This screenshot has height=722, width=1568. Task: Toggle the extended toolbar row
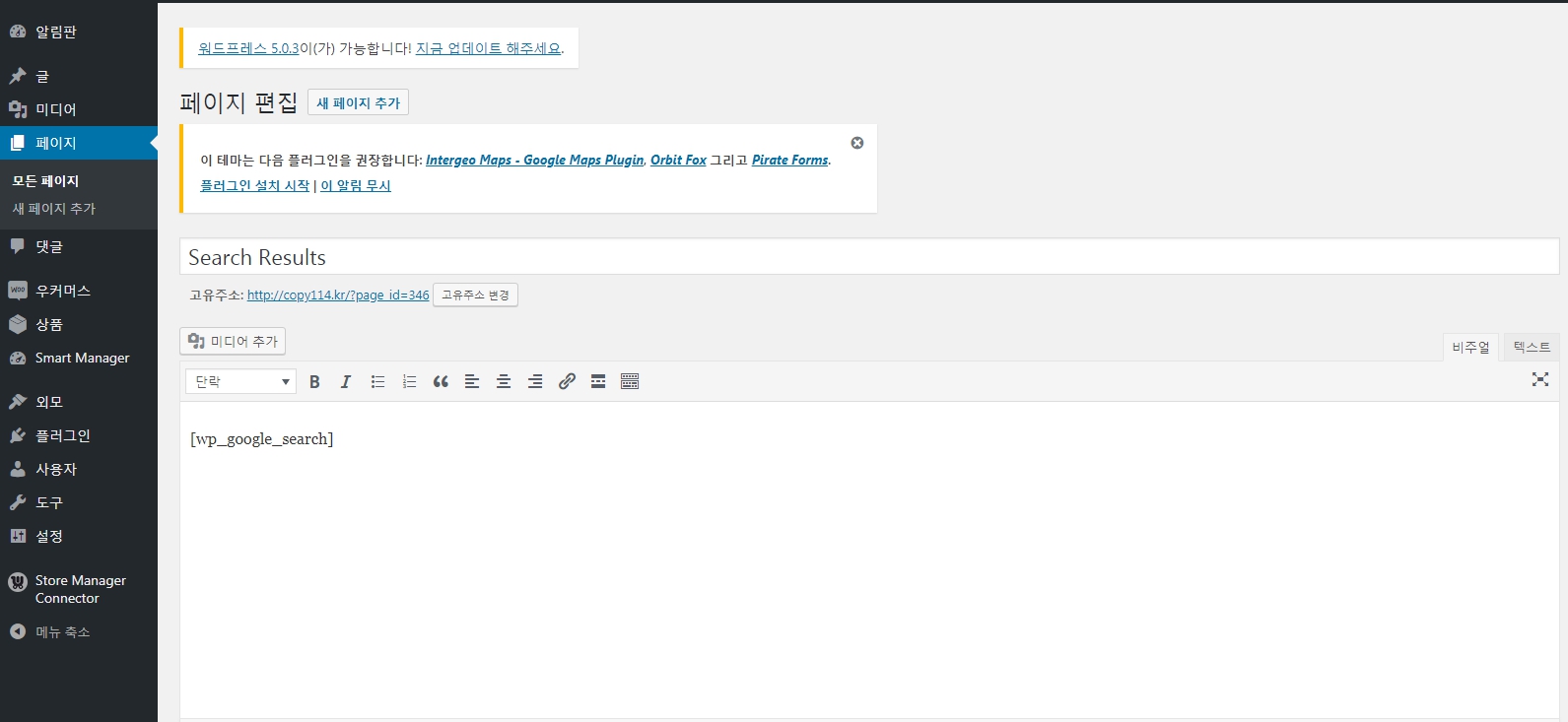pos(630,382)
